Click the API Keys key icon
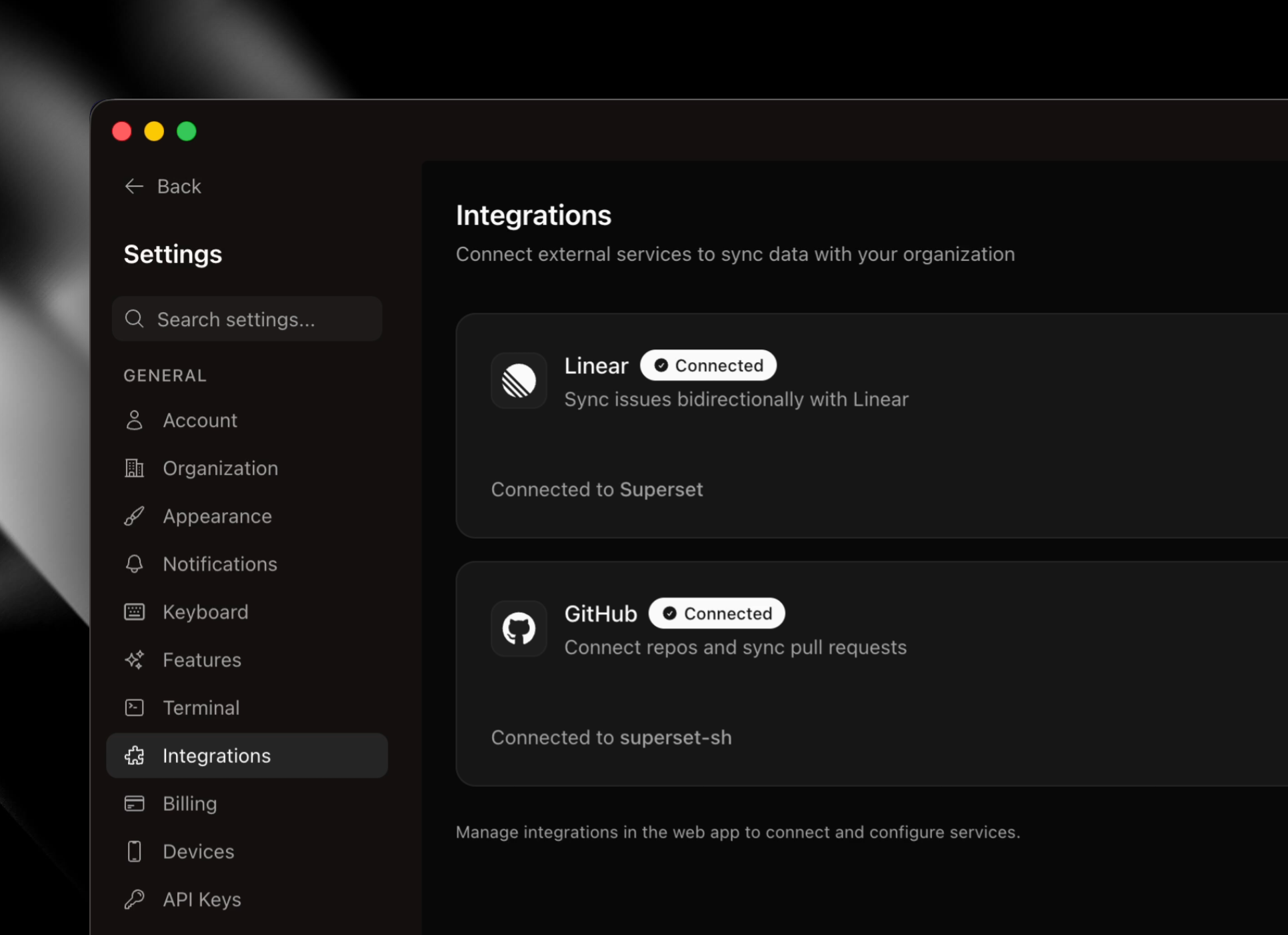The image size is (1288, 935). click(134, 900)
